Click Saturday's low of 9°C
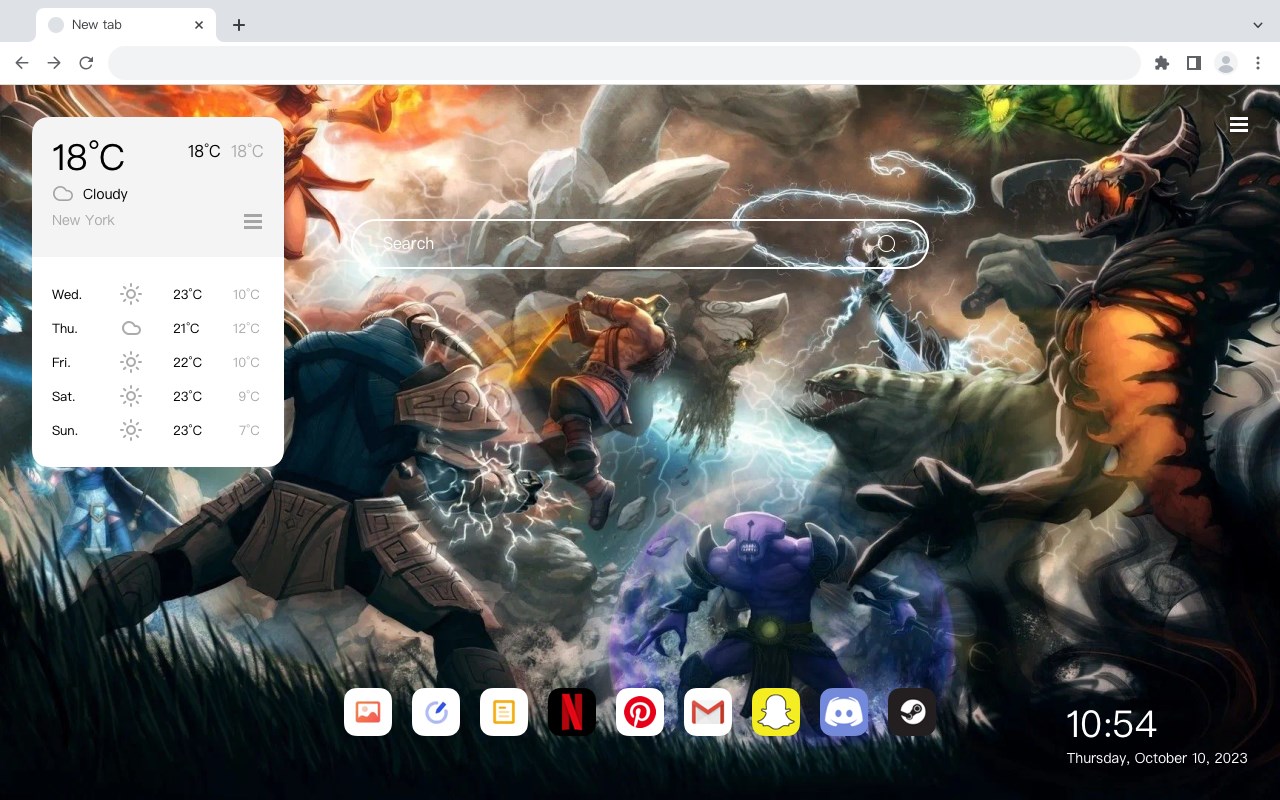Image resolution: width=1280 pixels, height=800 pixels. (249, 396)
